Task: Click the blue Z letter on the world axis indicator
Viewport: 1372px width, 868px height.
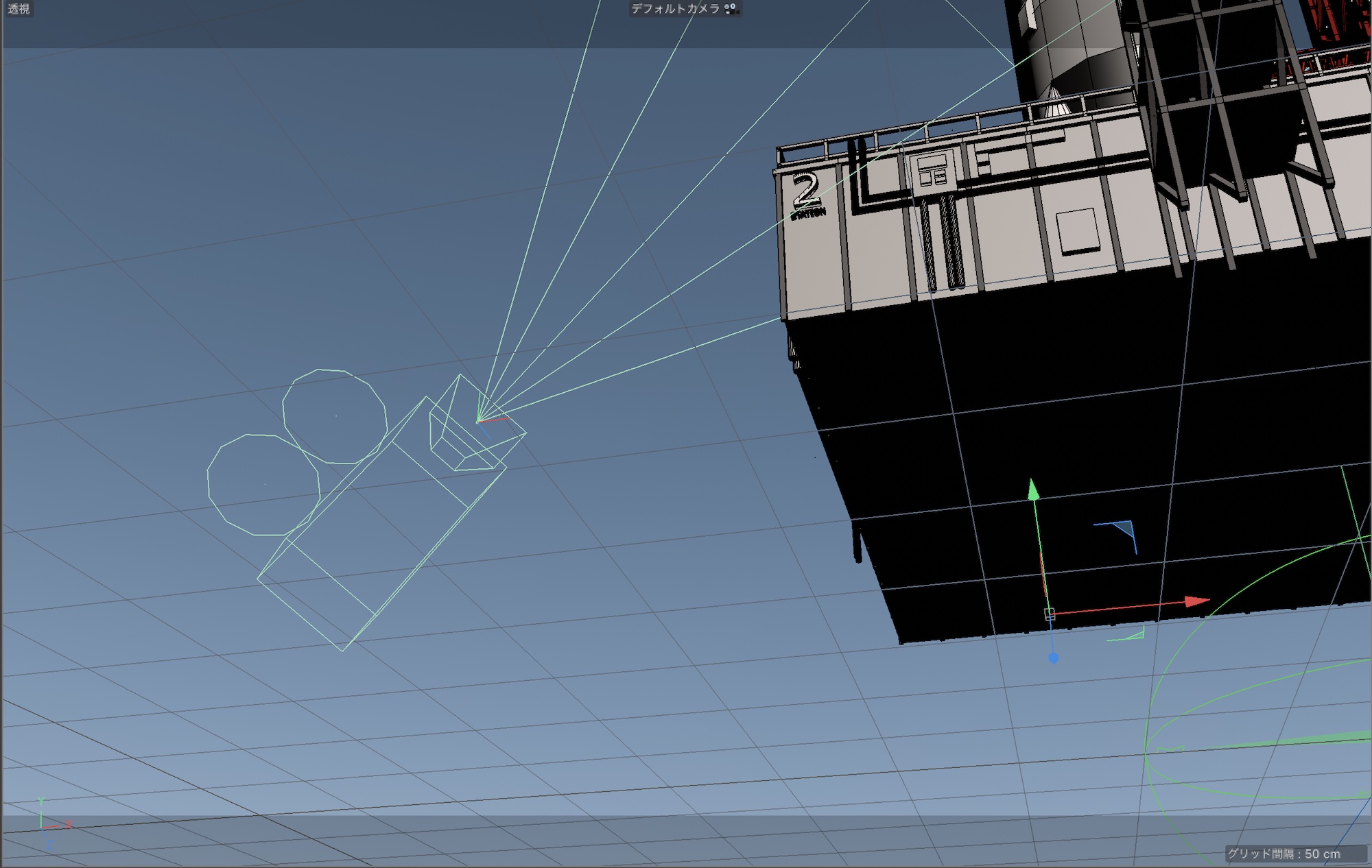Action: [49, 847]
